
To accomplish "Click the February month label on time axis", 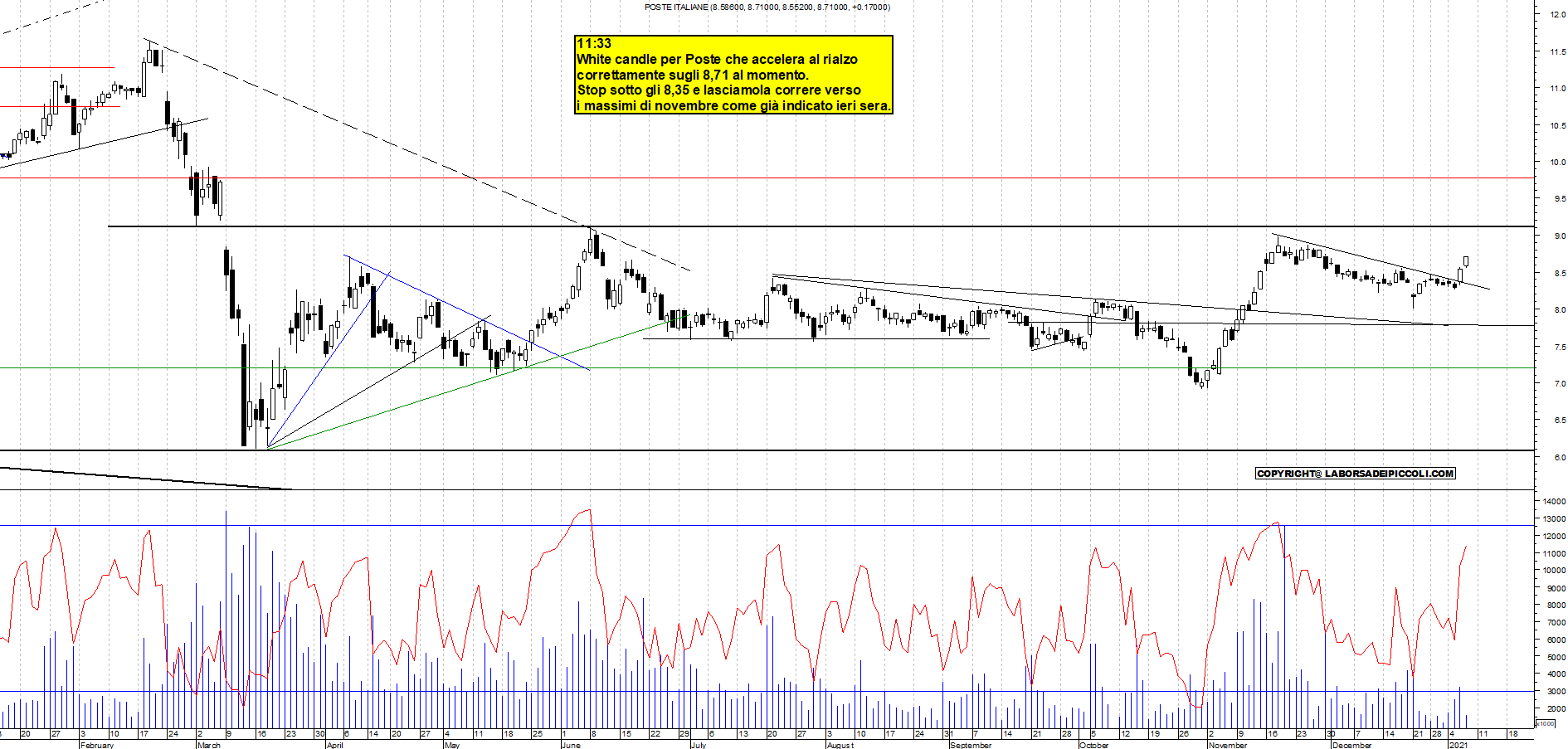I will point(97,745).
